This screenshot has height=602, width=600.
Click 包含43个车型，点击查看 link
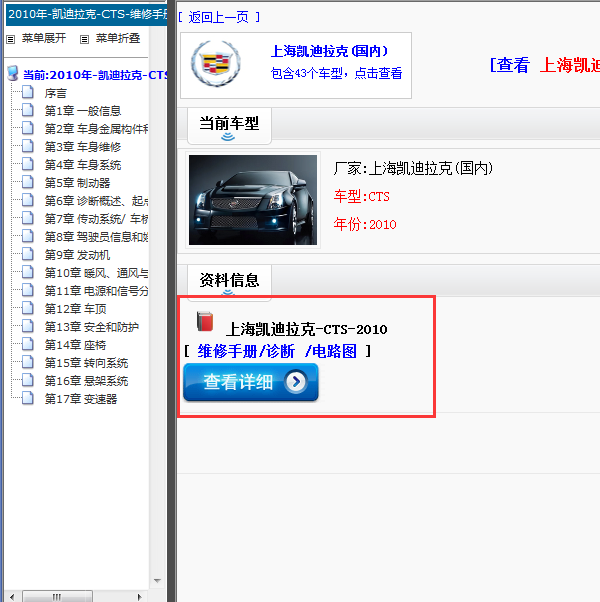click(336, 73)
